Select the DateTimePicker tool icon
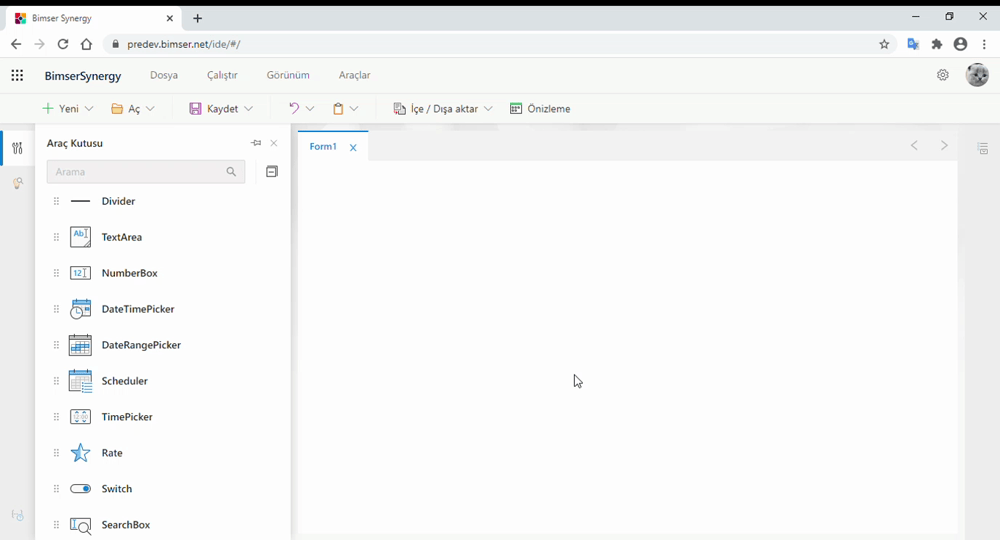This screenshot has height=540, width=1000. [81, 309]
